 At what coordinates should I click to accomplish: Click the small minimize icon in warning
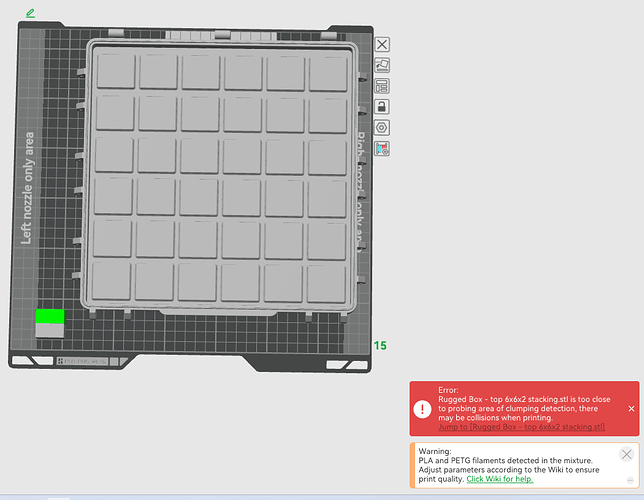[x=630, y=480]
